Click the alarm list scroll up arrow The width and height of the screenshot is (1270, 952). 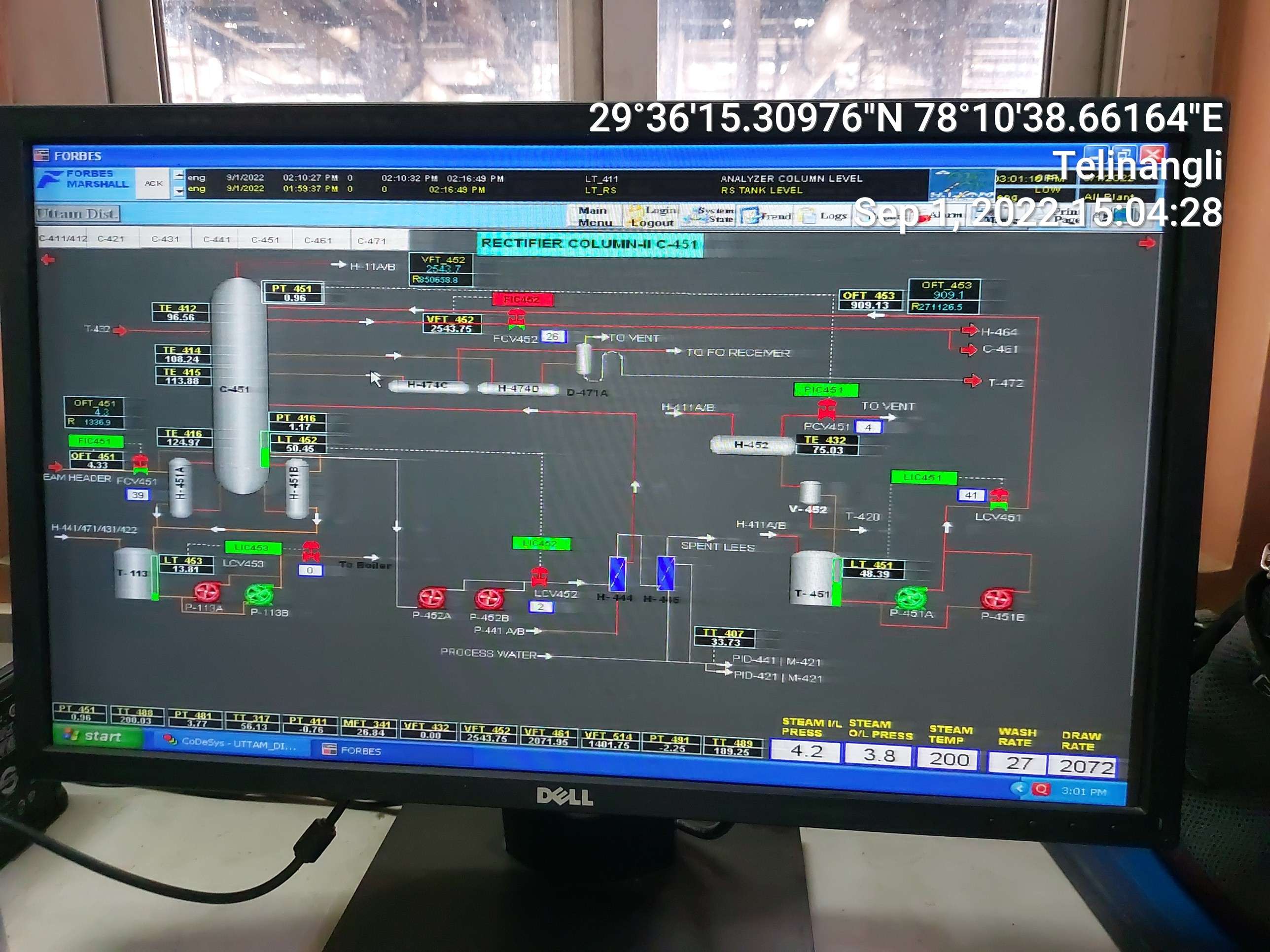[179, 175]
